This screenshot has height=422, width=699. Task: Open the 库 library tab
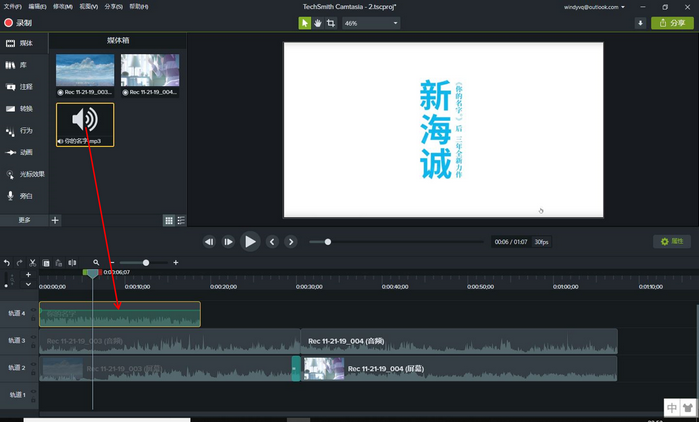(16, 65)
